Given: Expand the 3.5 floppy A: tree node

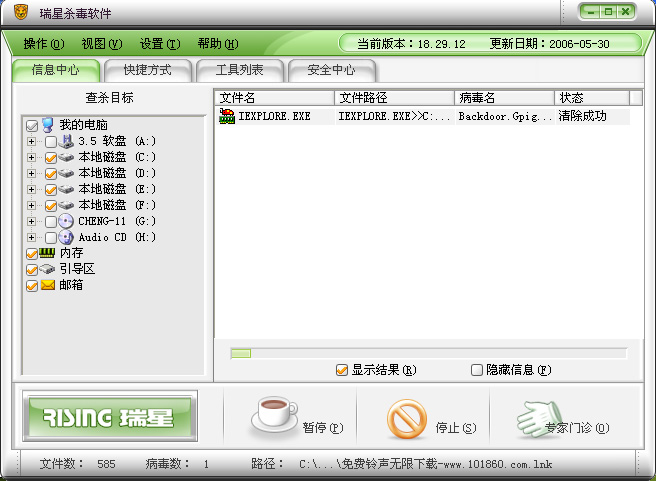Looking at the screenshot, I should click(x=31, y=141).
